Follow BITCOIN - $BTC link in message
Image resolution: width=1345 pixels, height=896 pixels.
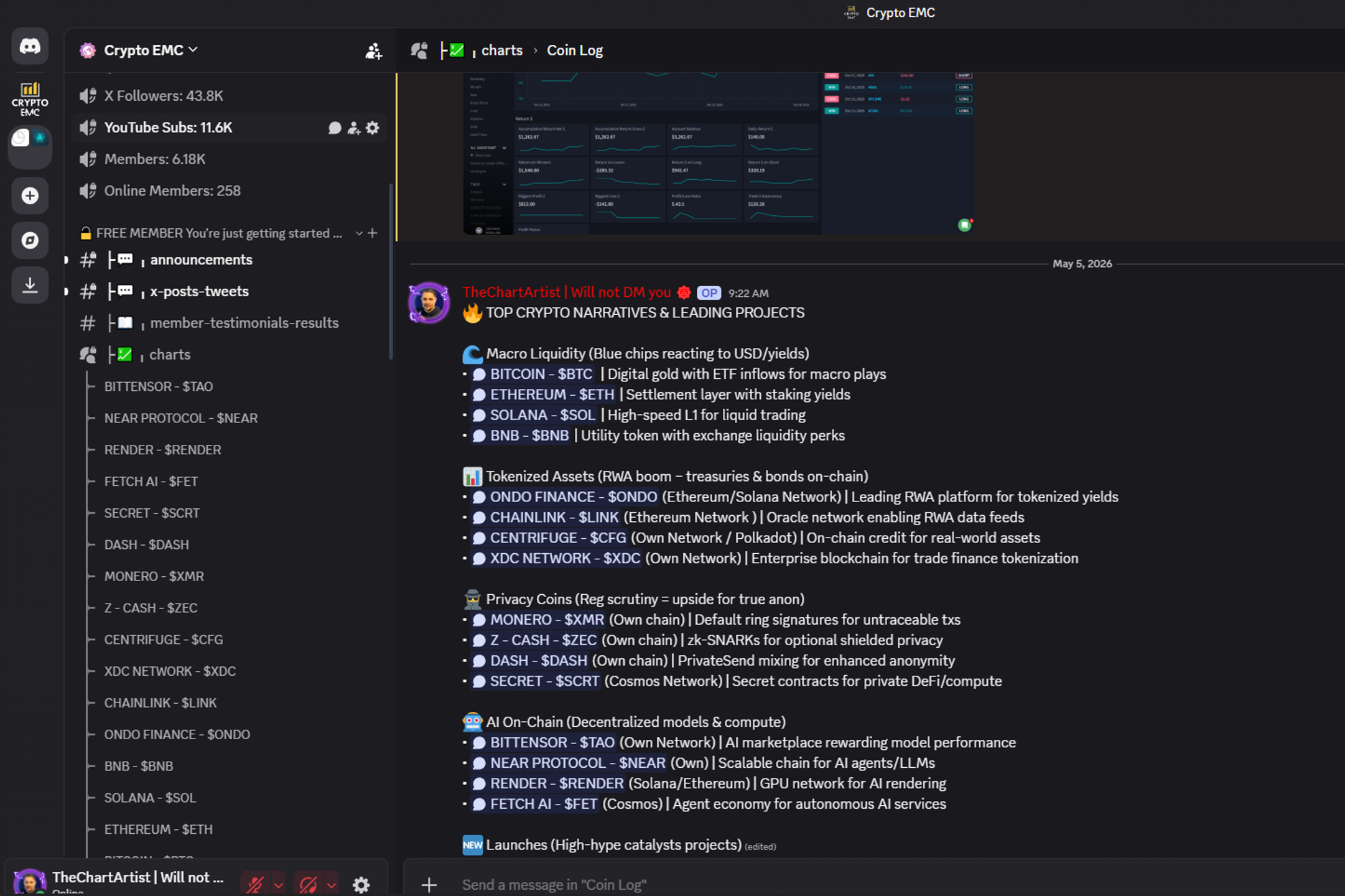pyautogui.click(x=533, y=375)
